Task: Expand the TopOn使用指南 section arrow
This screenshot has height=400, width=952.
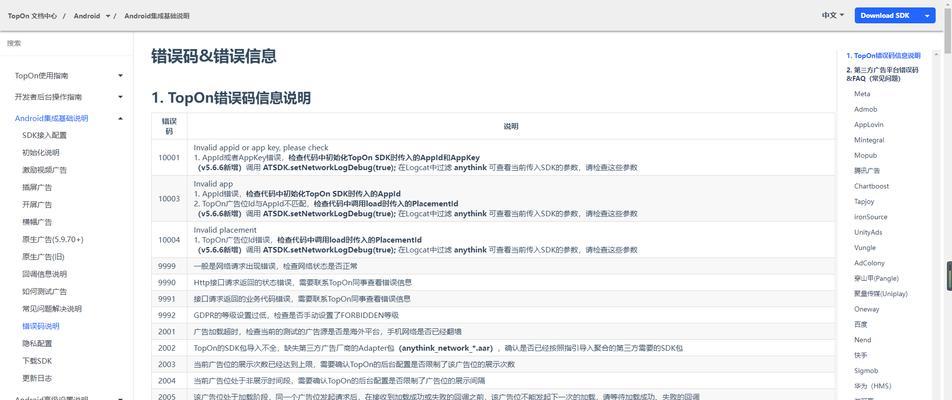Action: [120, 76]
